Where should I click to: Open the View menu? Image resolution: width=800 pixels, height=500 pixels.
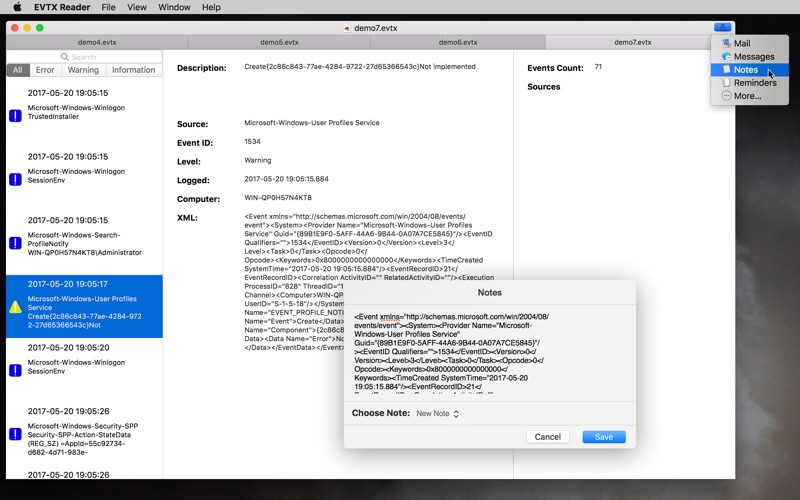pyautogui.click(x=137, y=7)
